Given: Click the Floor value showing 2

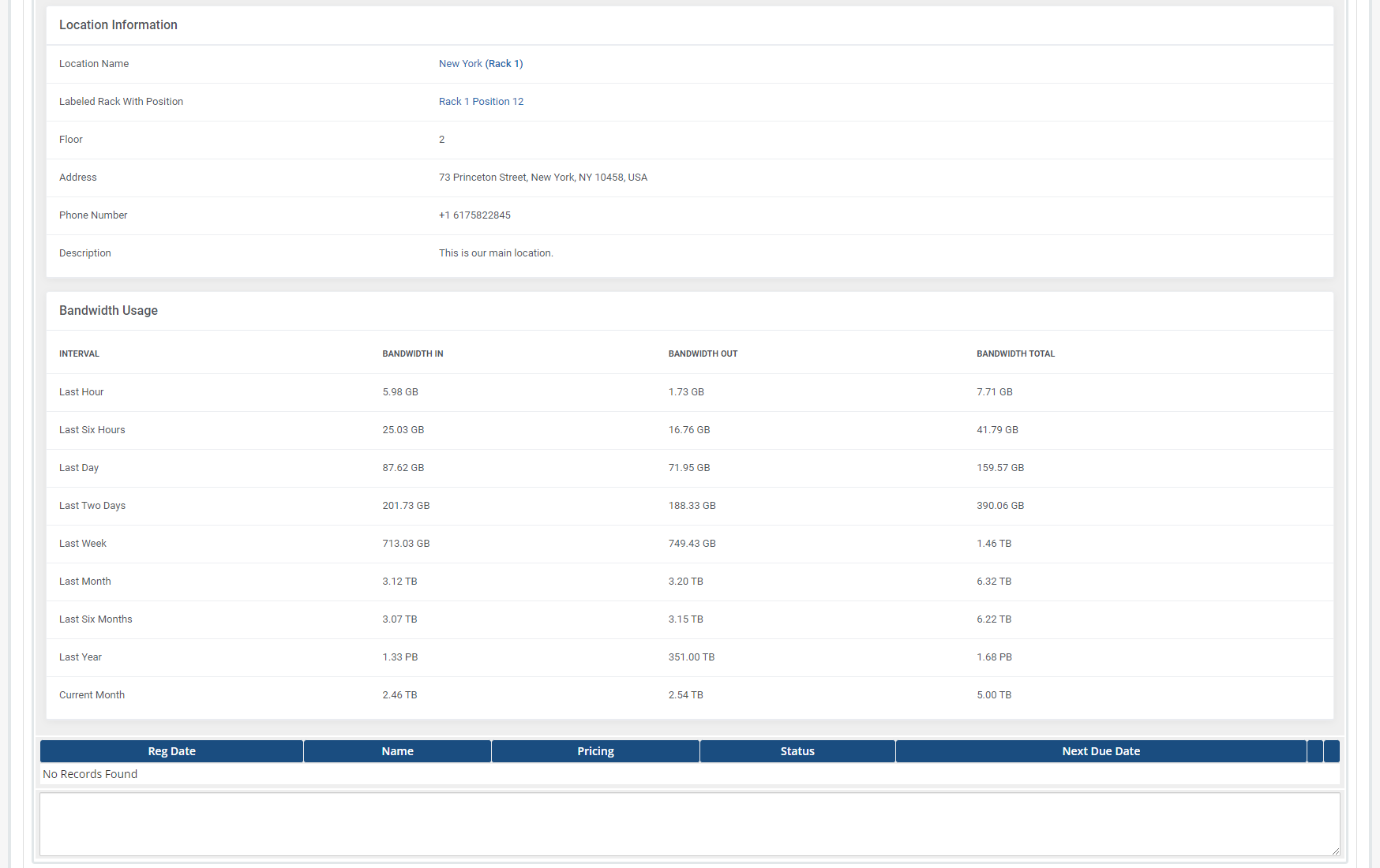Looking at the screenshot, I should pyautogui.click(x=442, y=139).
